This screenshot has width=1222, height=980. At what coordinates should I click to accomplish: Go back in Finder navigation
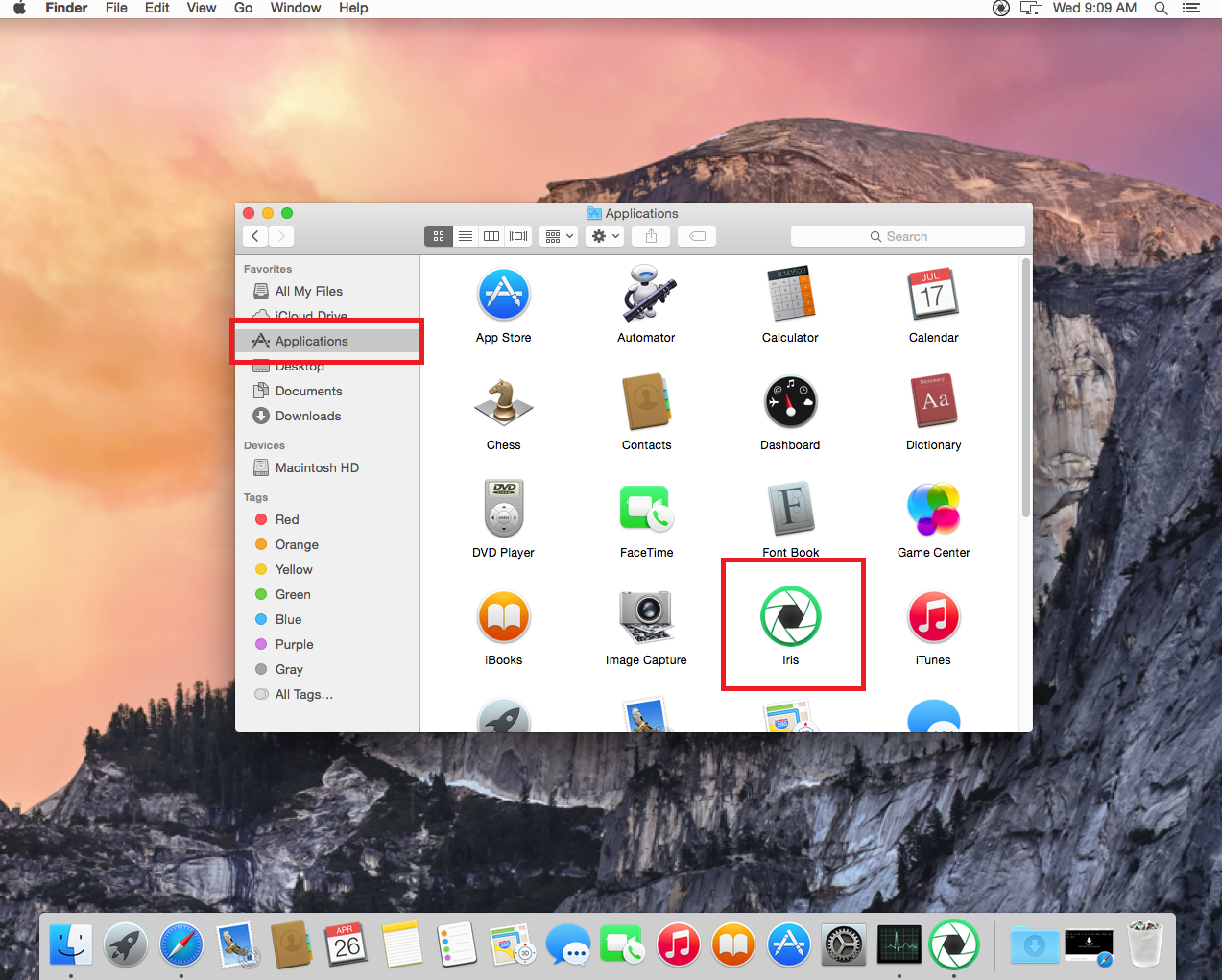tap(254, 236)
